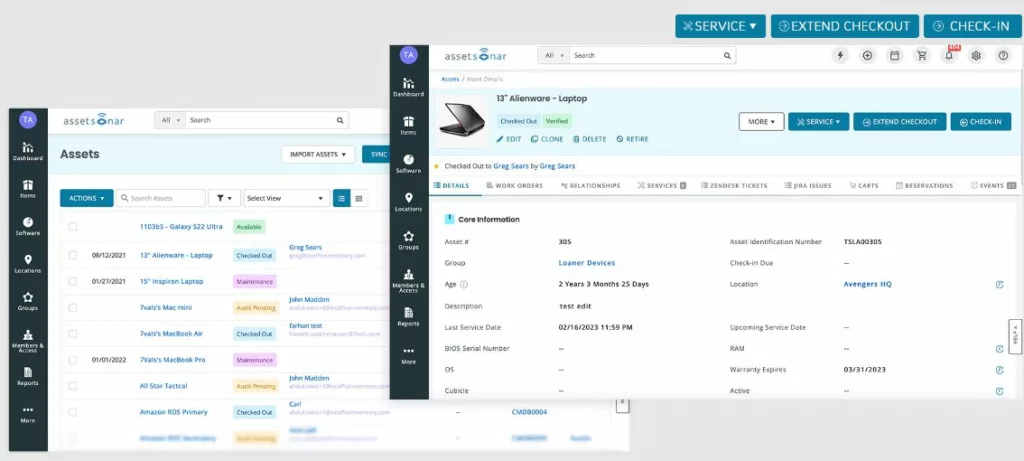Click More in the Asset Details window sidebar
Viewport: 1024px width, 461px height.
(408, 355)
